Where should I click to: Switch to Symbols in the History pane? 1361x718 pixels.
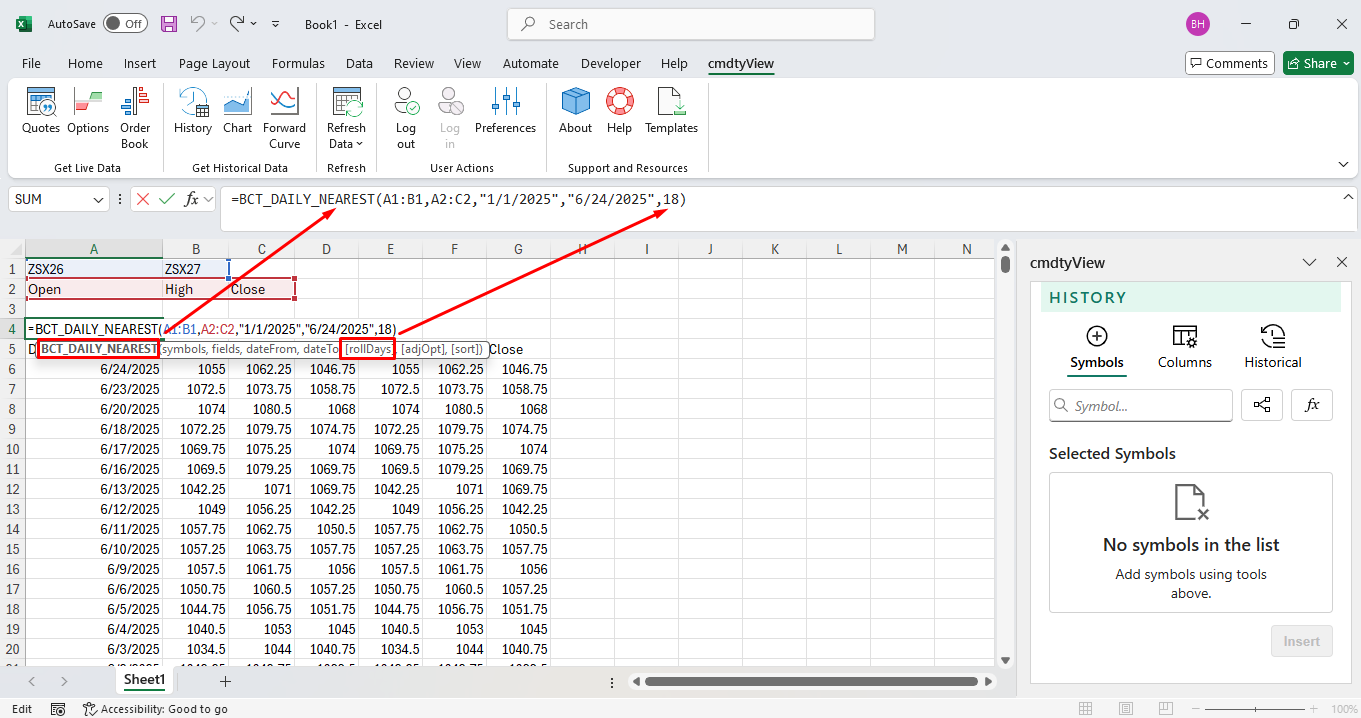1097,347
